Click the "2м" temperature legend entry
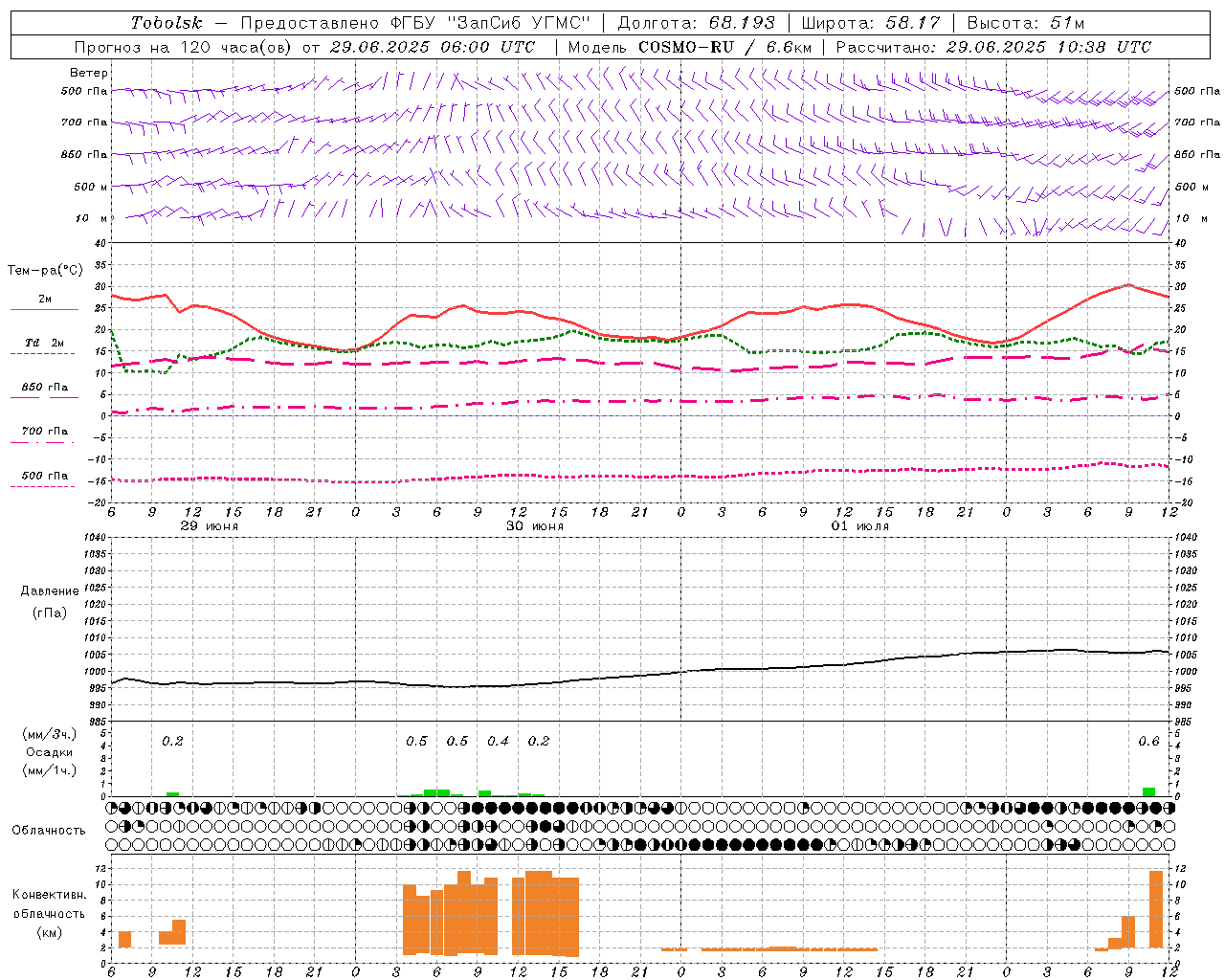The width and height of the screenshot is (1225, 980). pos(45,300)
